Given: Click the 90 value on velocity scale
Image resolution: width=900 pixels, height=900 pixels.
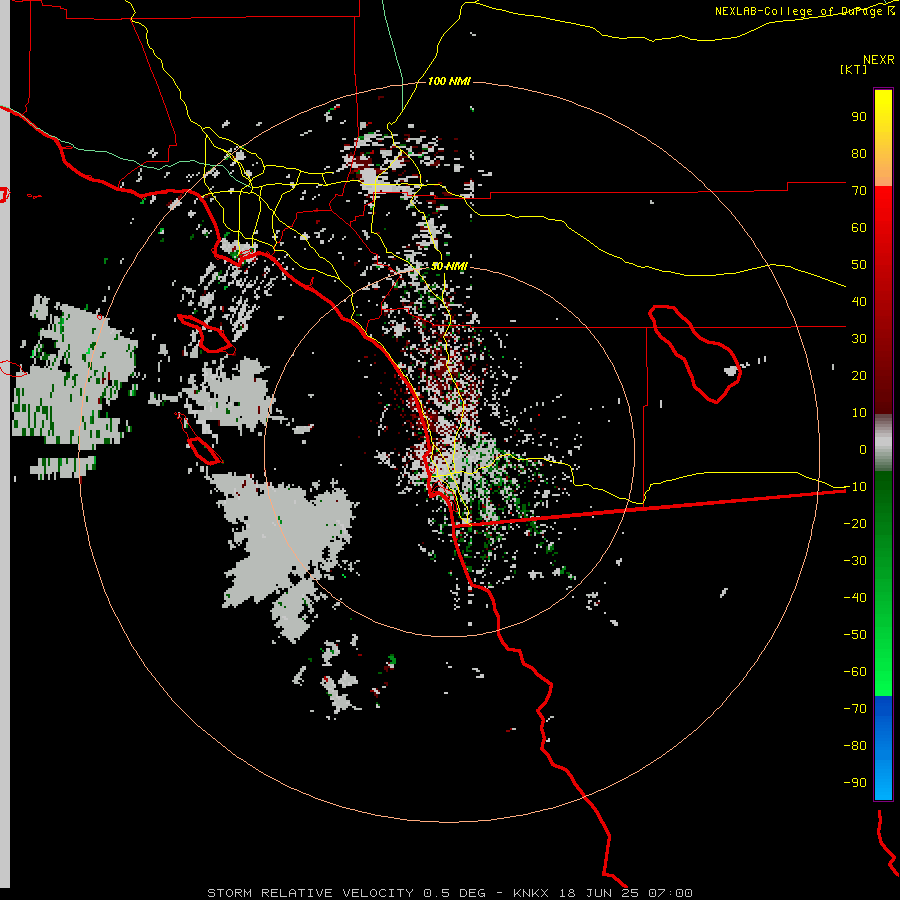Looking at the screenshot, I should coord(859,117).
